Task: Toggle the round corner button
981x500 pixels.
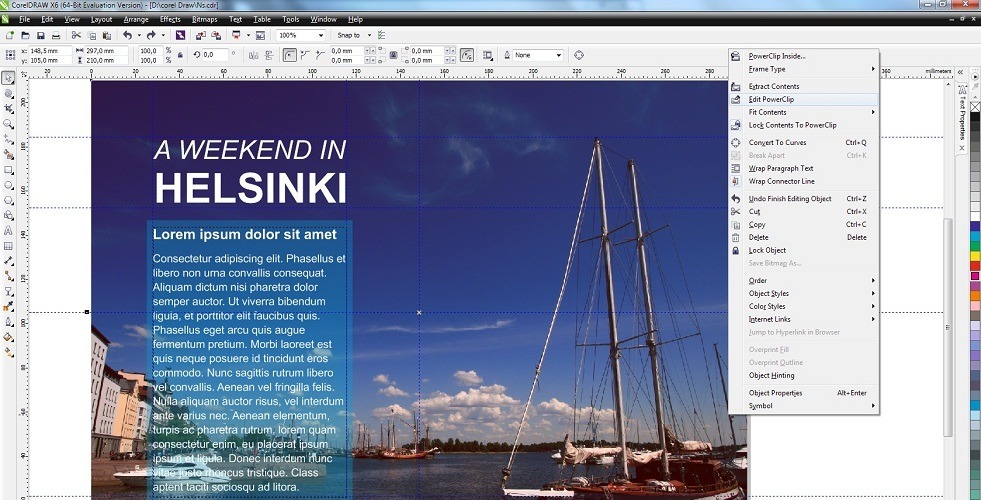Action: (289, 55)
